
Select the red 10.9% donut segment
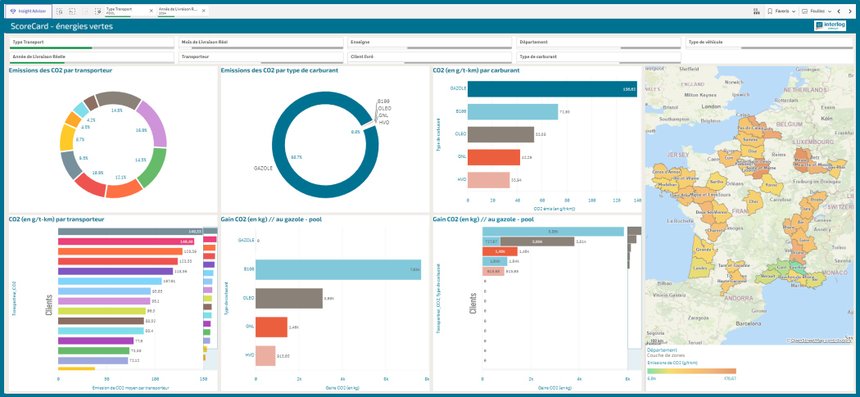click(x=89, y=185)
